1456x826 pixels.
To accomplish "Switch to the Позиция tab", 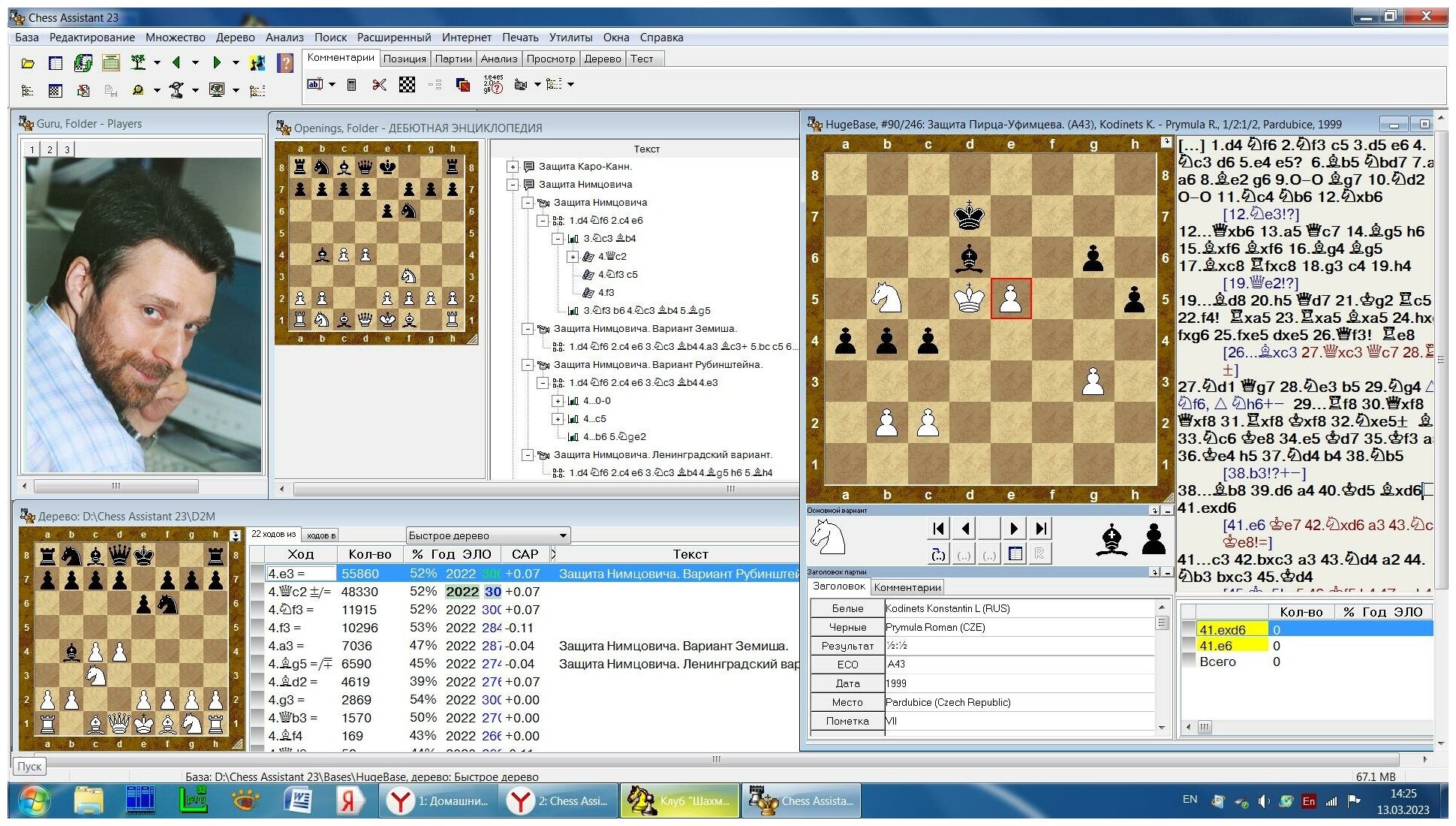I will coord(405,59).
